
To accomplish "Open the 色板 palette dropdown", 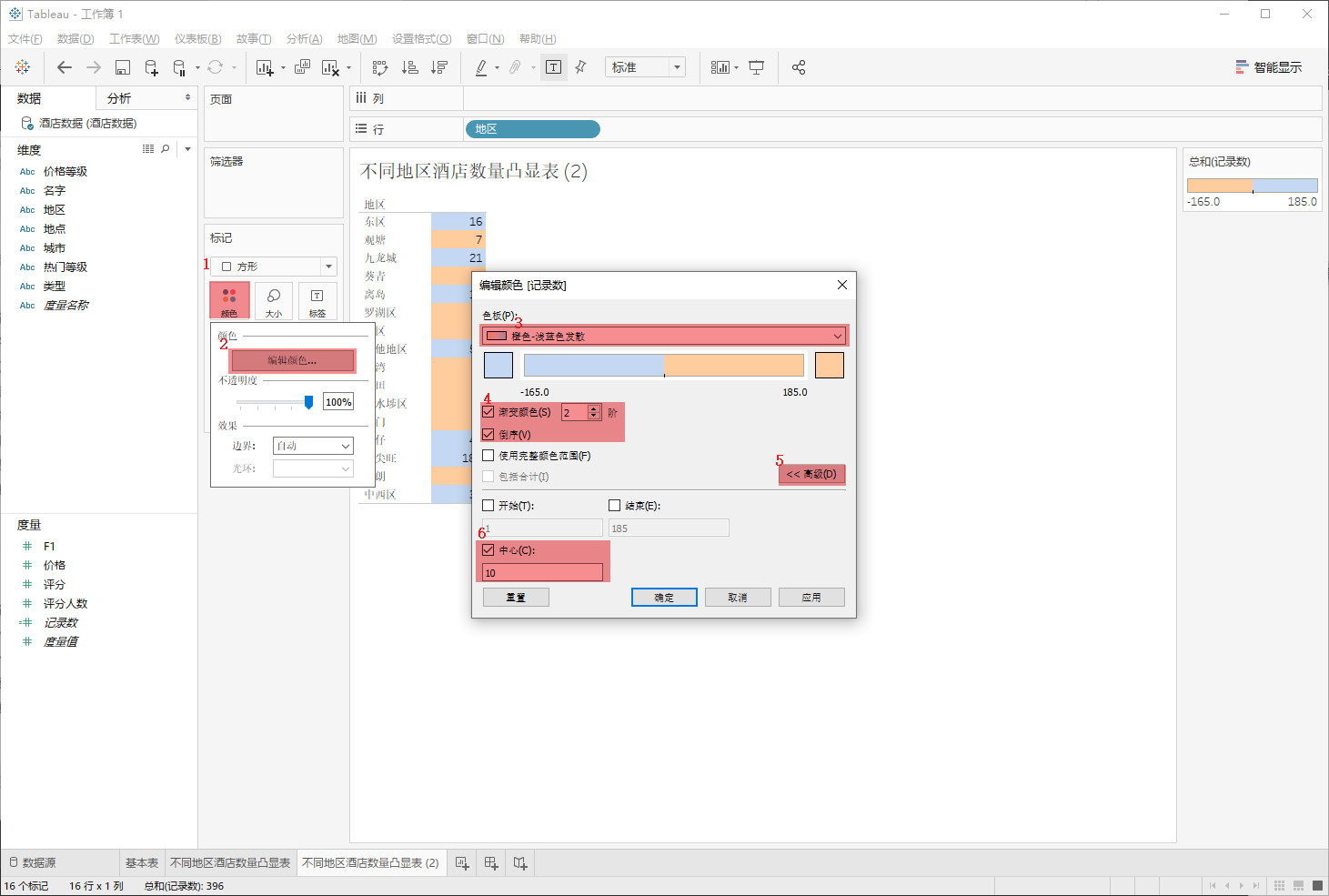I will click(664, 337).
